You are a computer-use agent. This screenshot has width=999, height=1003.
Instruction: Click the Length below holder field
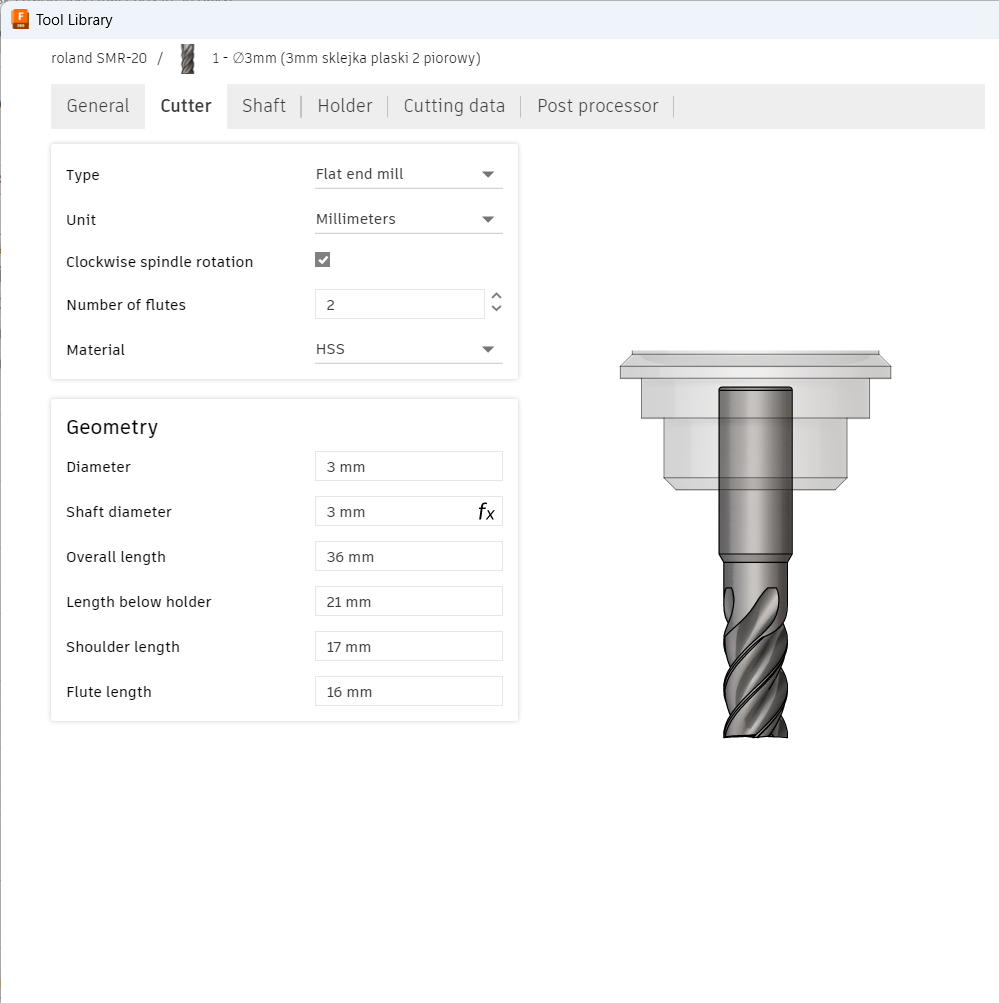click(409, 601)
